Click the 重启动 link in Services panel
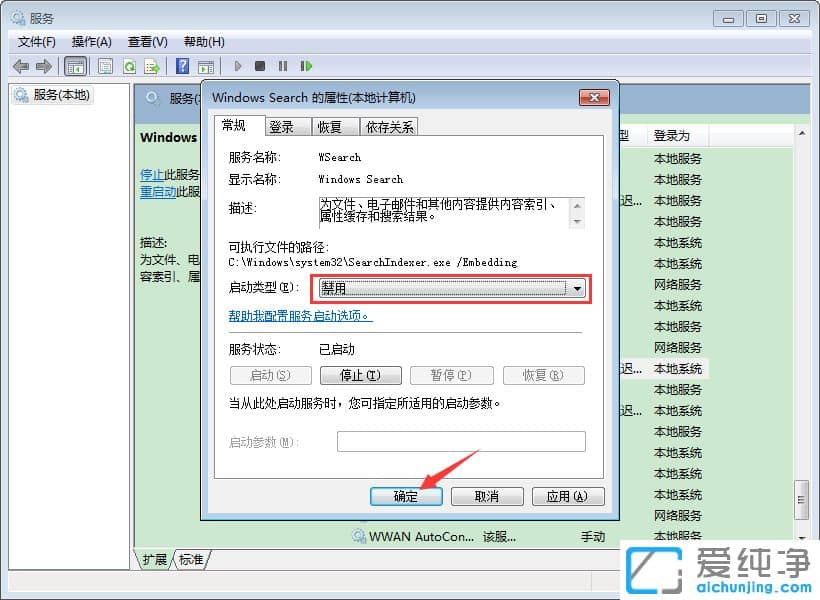820x600 pixels. (158, 192)
